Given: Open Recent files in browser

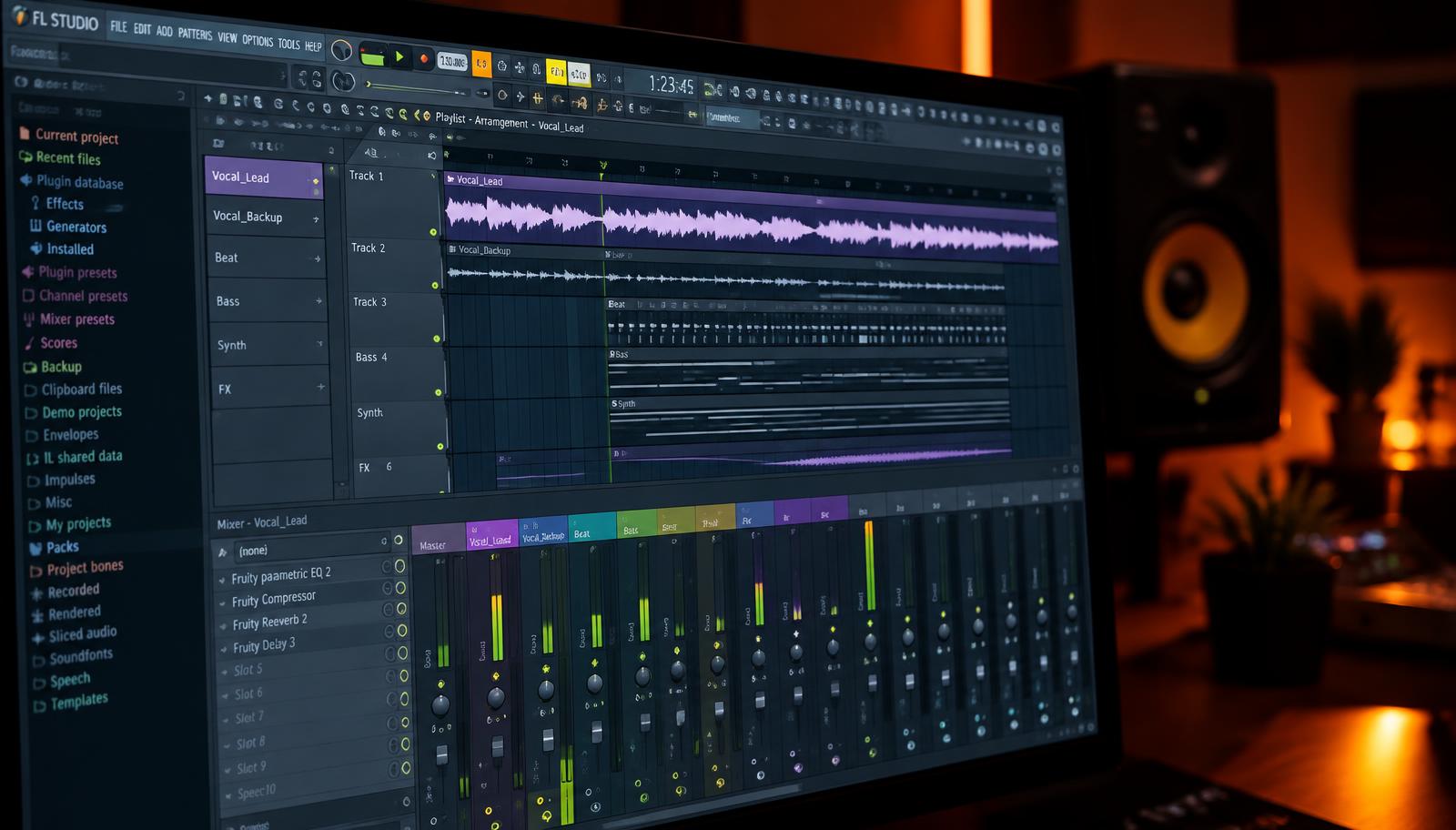Looking at the screenshot, I should click(x=61, y=158).
